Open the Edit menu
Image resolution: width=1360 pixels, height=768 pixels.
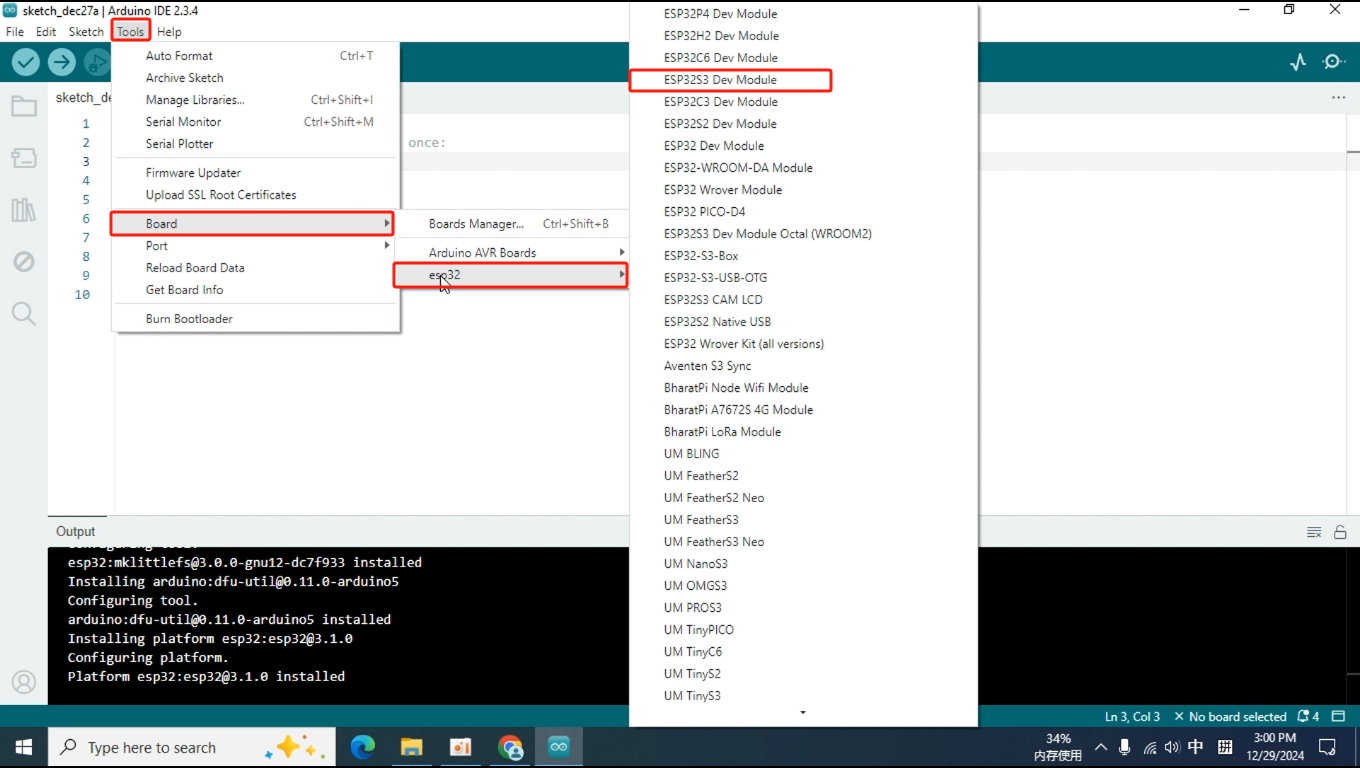tap(46, 32)
